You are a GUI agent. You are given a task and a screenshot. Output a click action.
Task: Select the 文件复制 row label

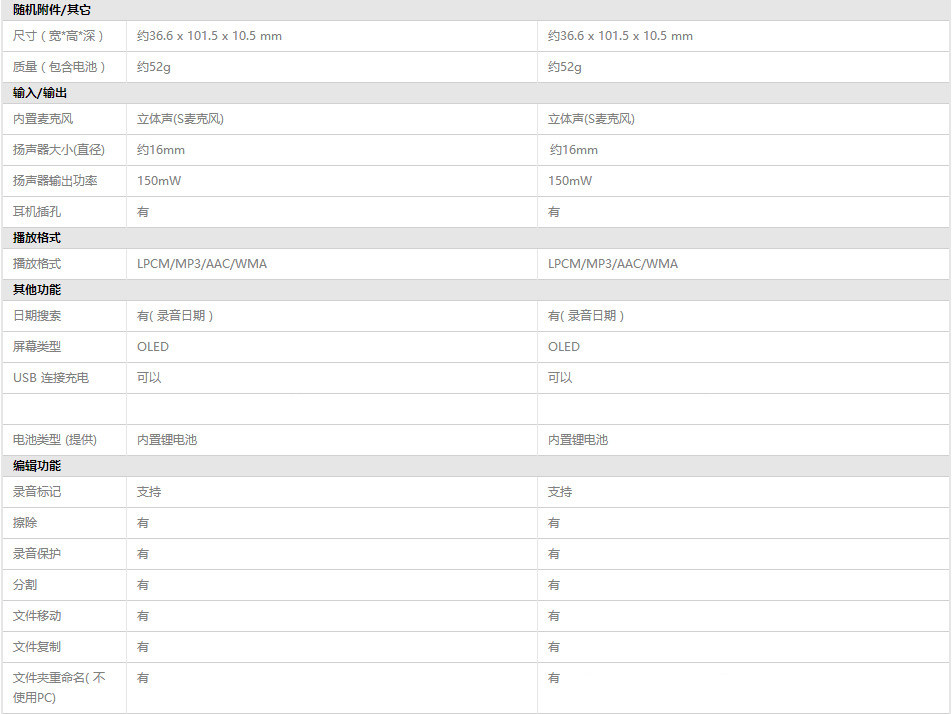pyautogui.click(x=37, y=647)
